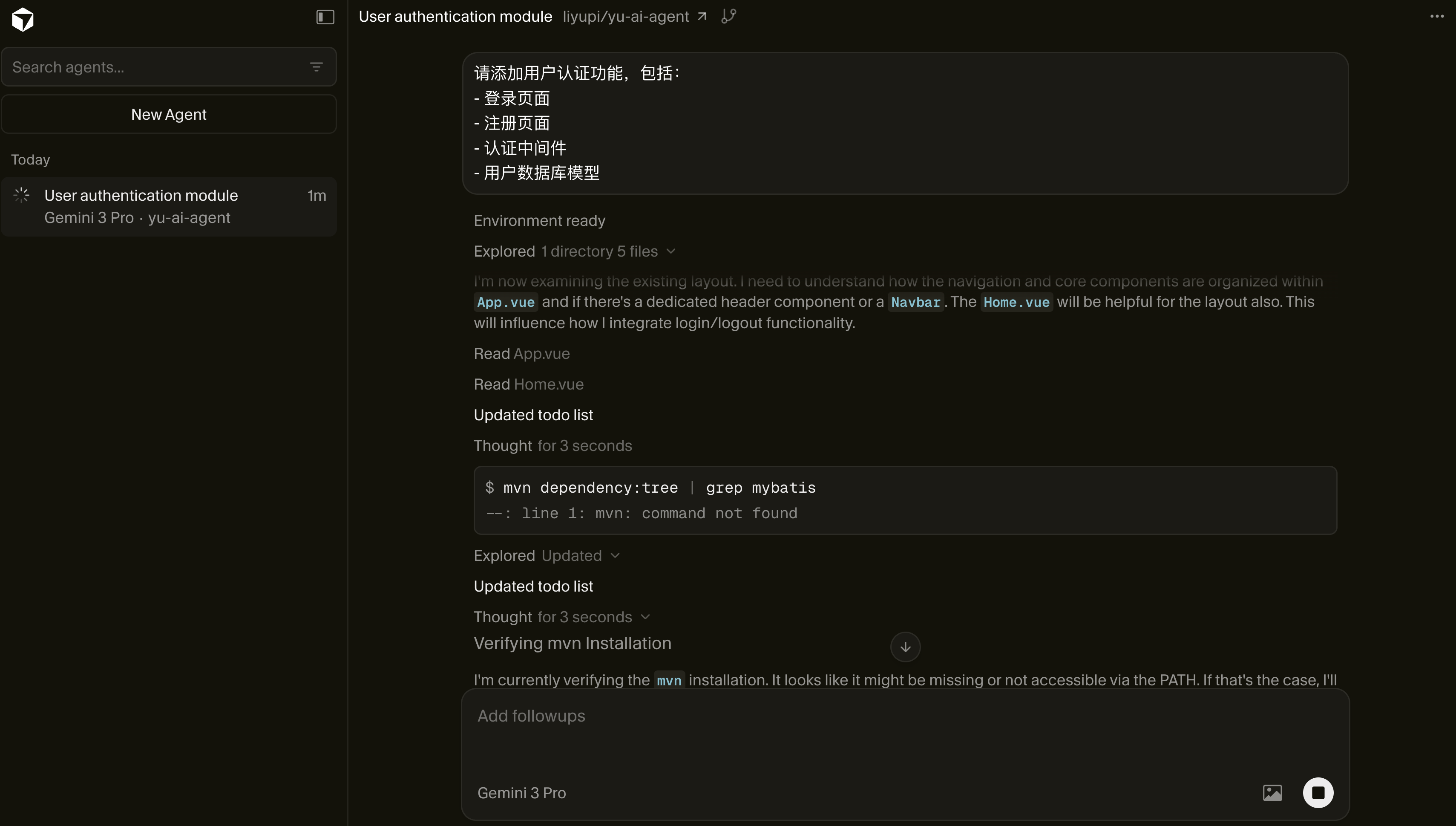Collapse the last "Thought for 3 seconds"
The image size is (1456, 826).
pos(645,617)
